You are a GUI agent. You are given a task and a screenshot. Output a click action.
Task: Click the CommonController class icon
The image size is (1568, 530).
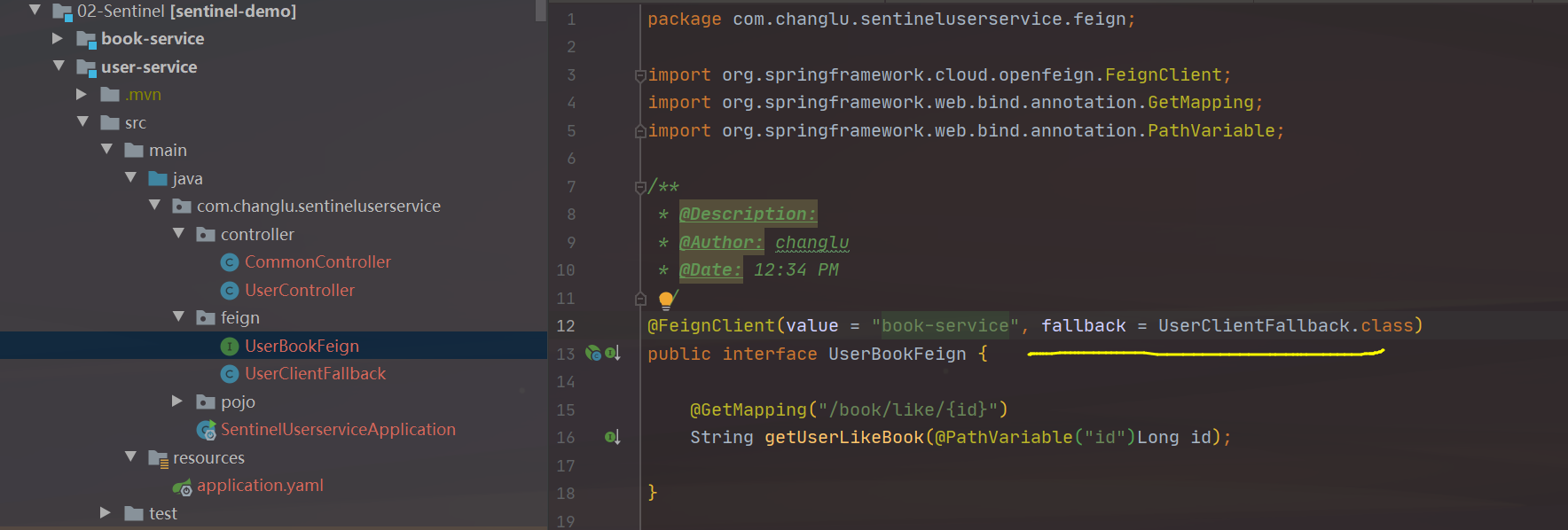(230, 262)
